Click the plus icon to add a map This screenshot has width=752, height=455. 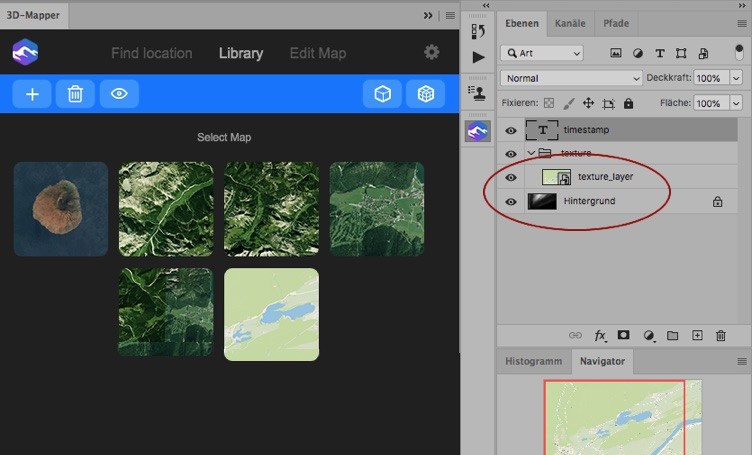click(32, 94)
